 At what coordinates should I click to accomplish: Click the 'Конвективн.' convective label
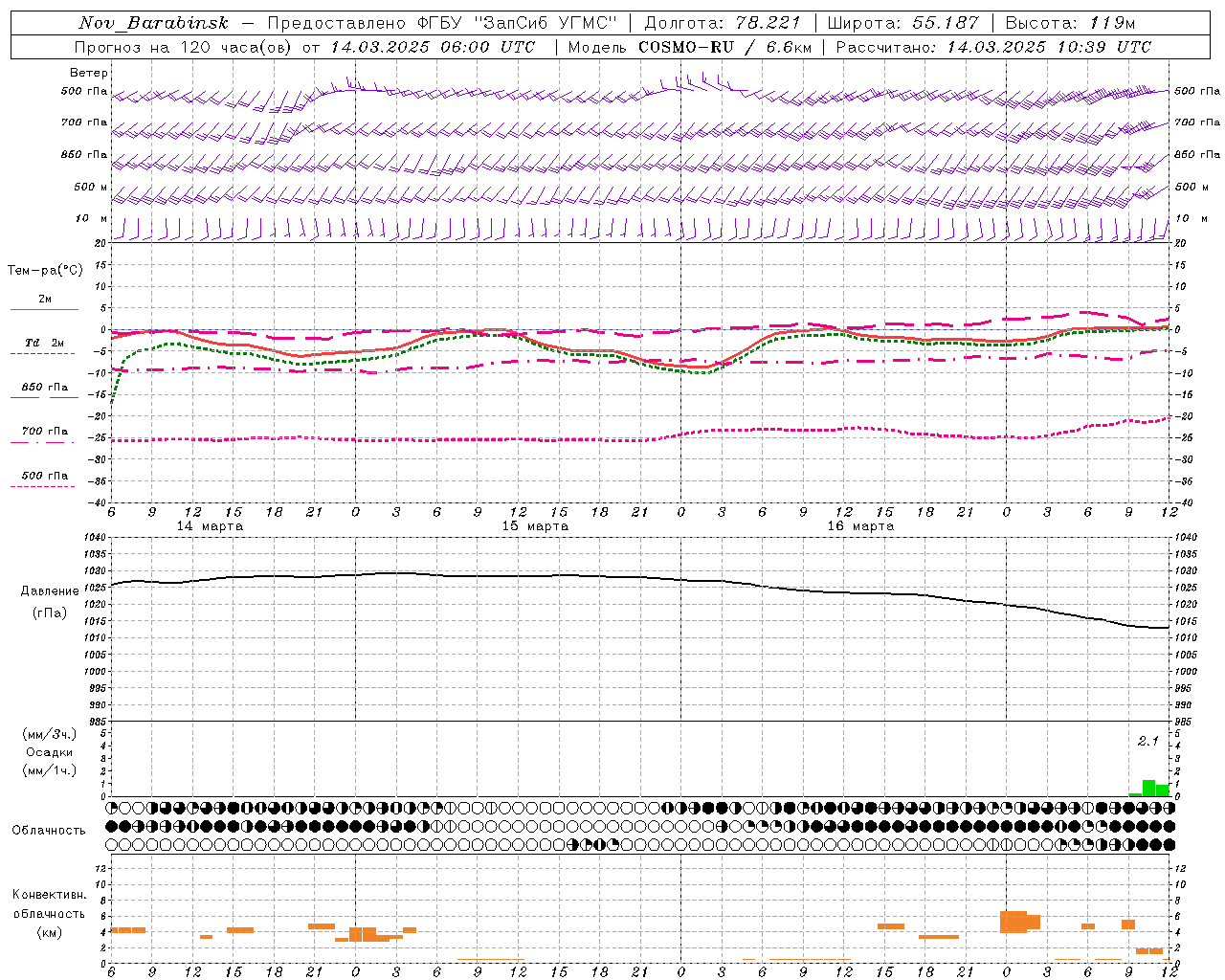49,895
